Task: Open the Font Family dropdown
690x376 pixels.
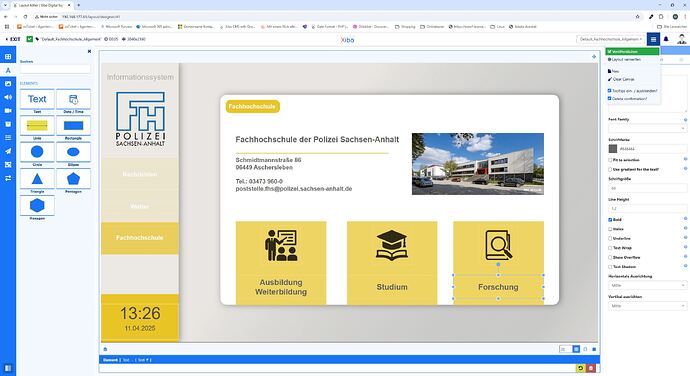Action: click(x=647, y=129)
